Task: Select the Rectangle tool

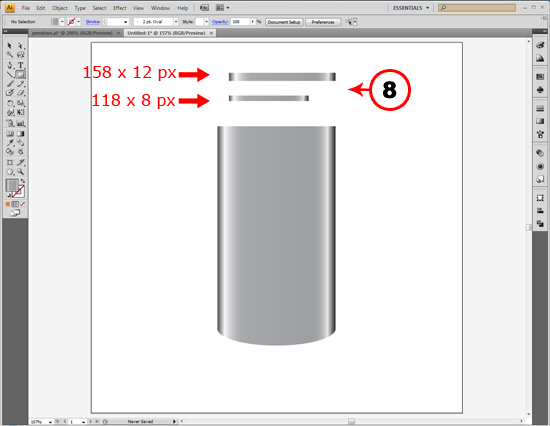Action: coord(21,74)
